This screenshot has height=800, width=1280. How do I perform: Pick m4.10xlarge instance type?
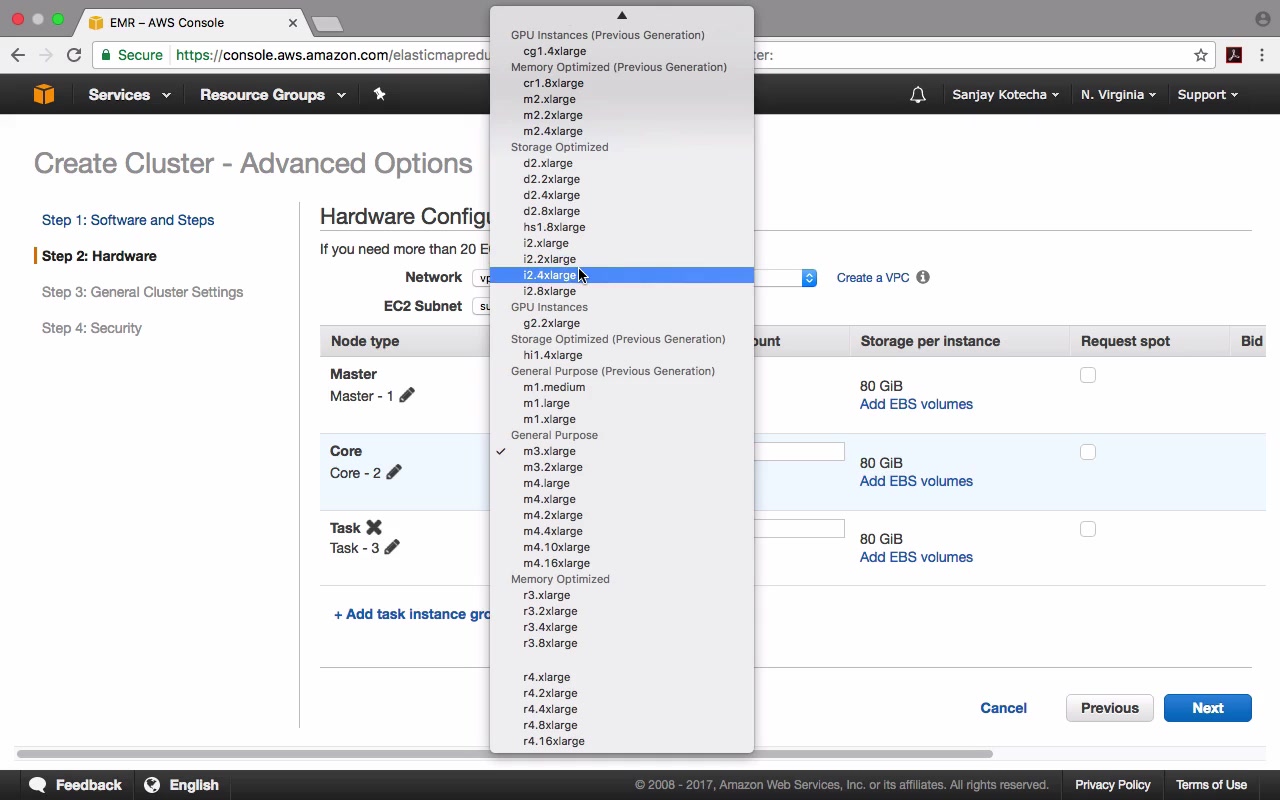(621, 547)
